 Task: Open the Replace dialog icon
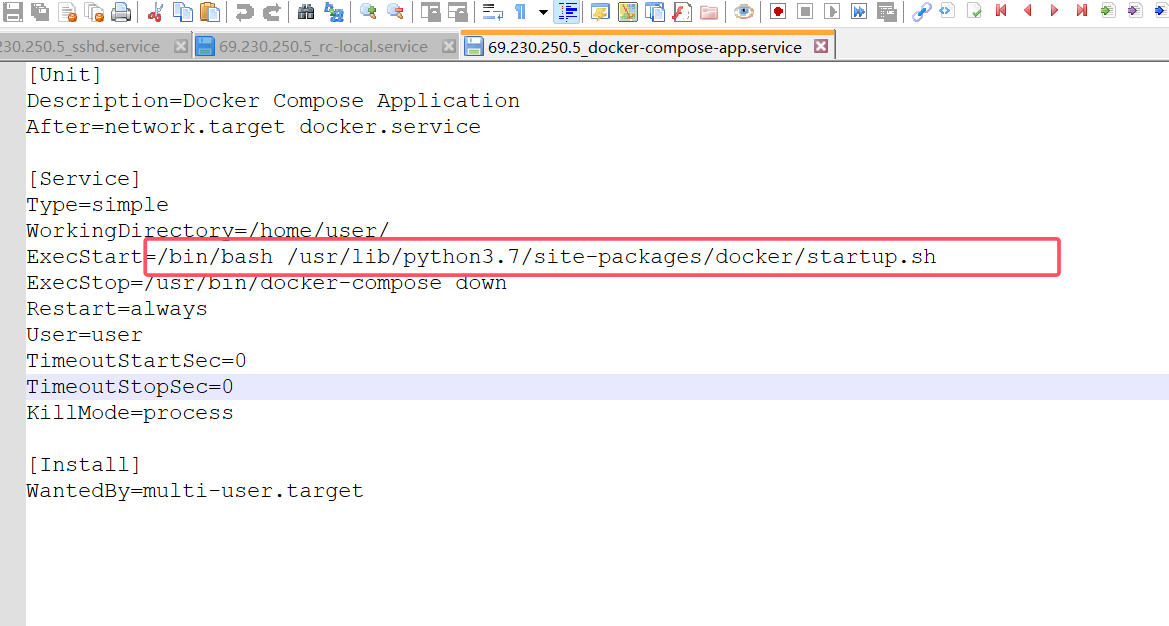coord(333,11)
